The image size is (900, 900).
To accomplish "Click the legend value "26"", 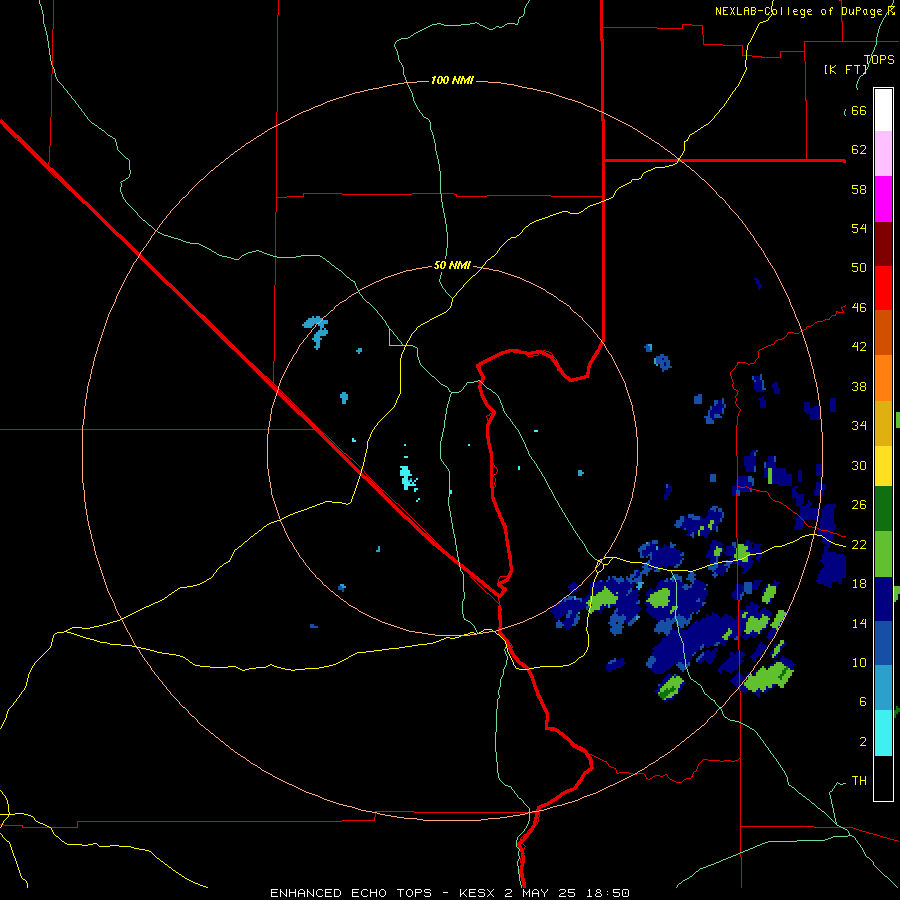I will tap(859, 505).
